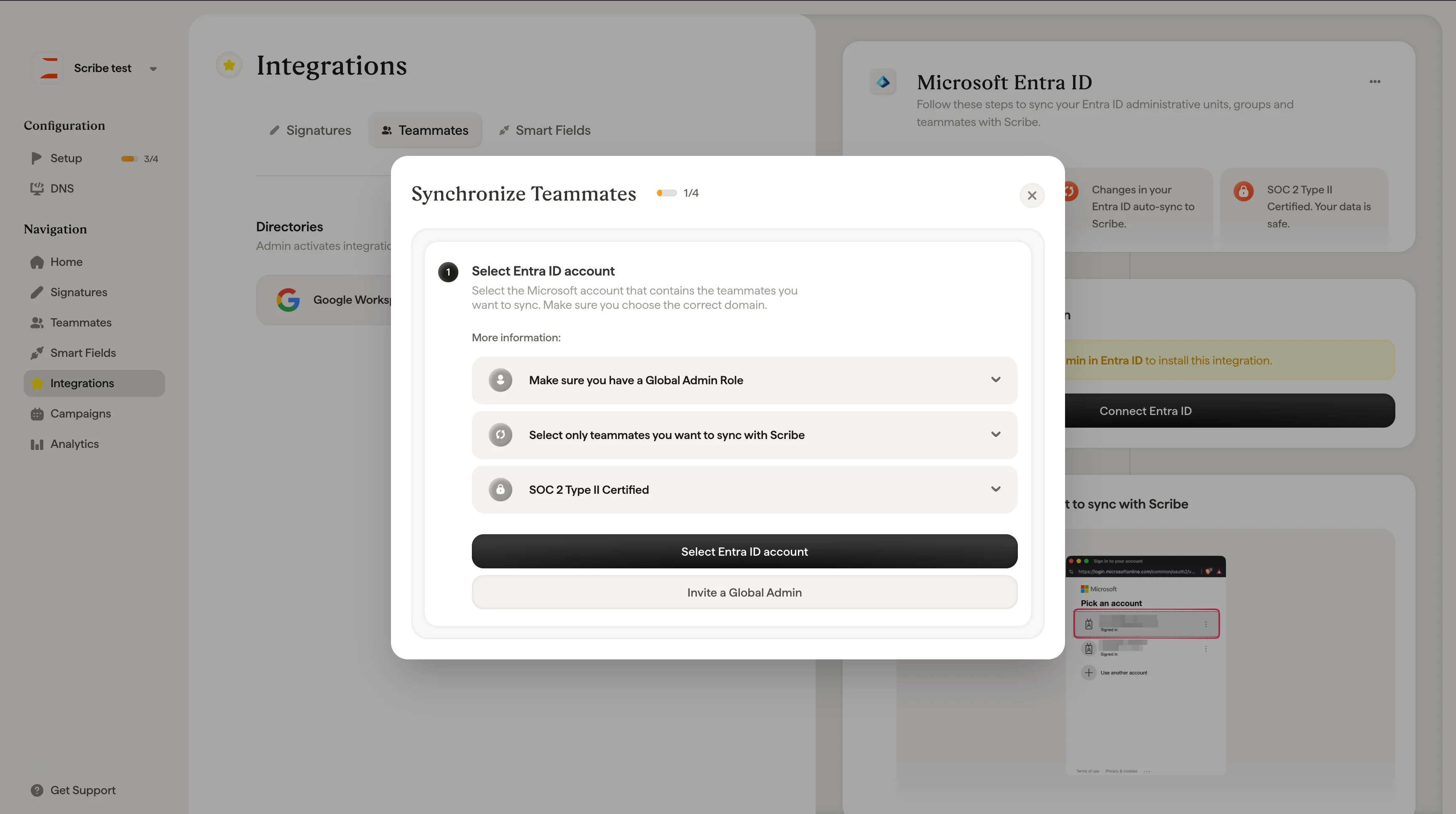1456x814 pixels.
Task: Expand the 'SOC 2 Type II Certified' section
Action: (x=744, y=490)
